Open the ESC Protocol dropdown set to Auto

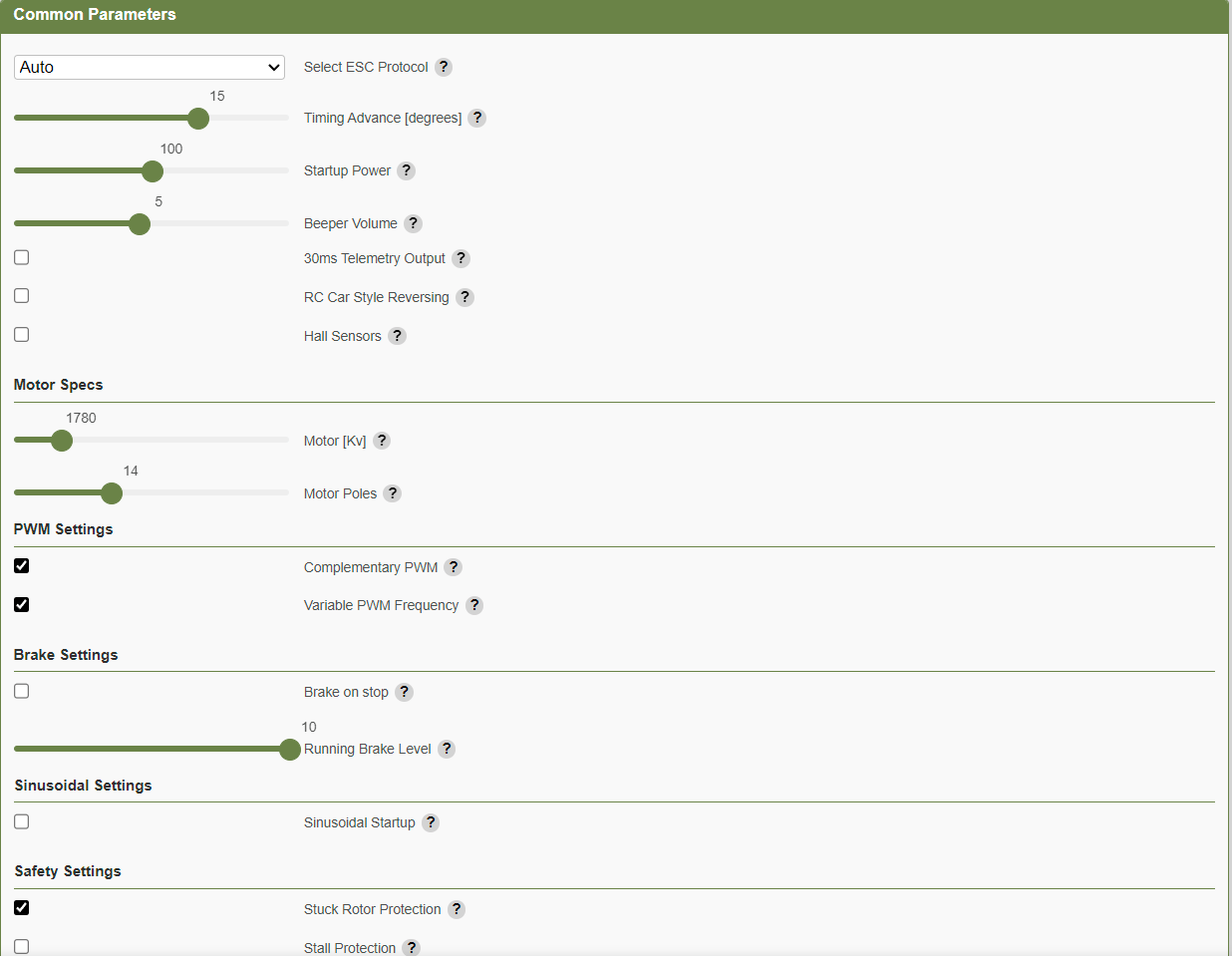coord(150,67)
